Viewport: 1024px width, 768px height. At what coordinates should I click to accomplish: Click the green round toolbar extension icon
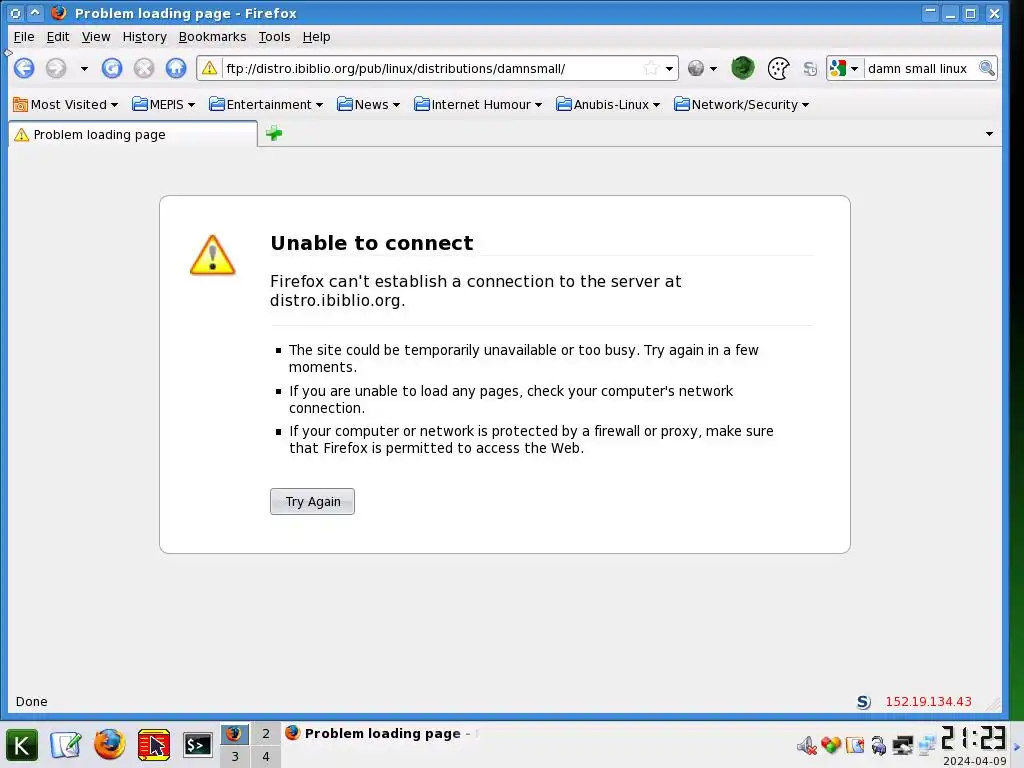point(743,68)
